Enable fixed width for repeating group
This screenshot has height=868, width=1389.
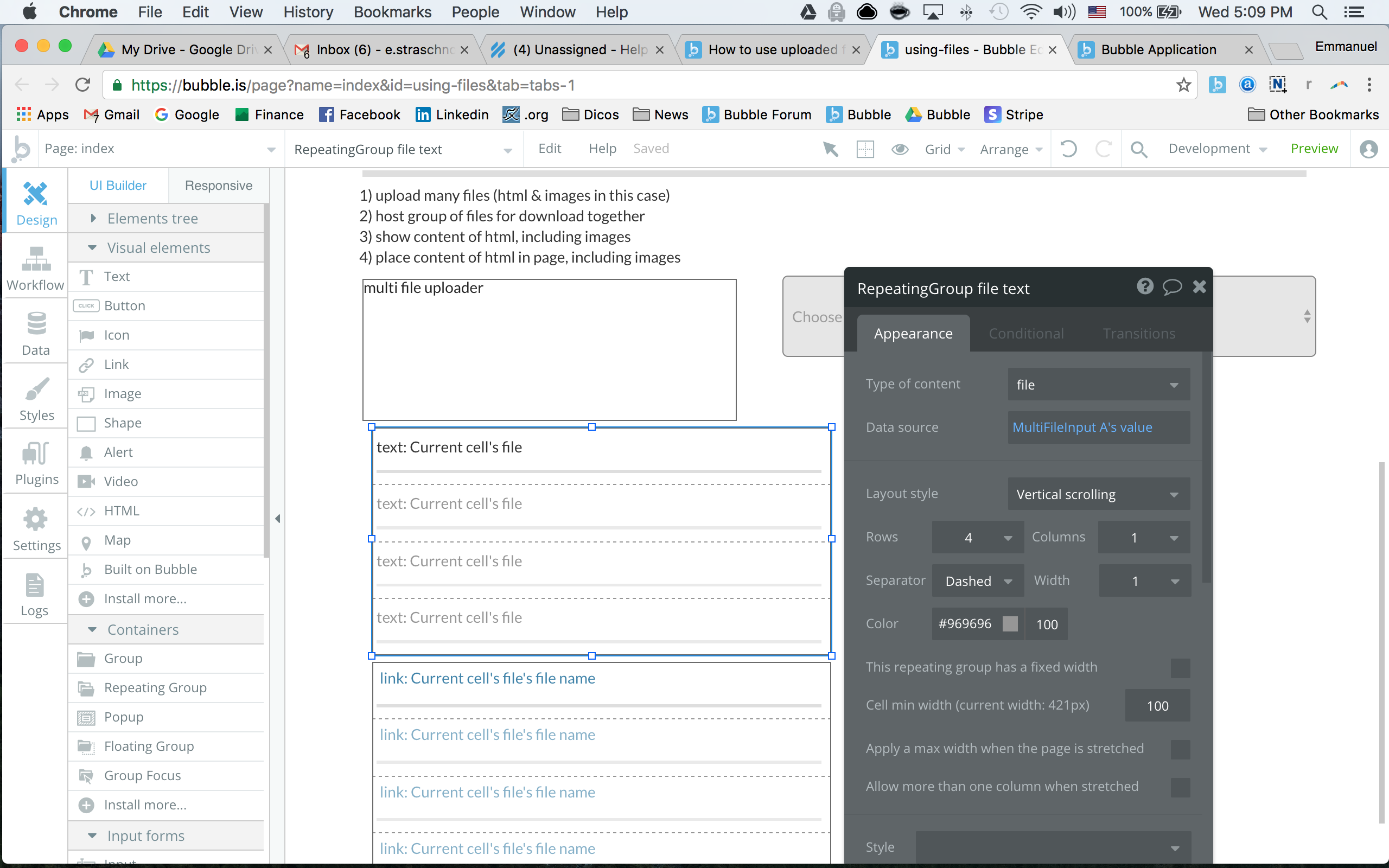[x=1180, y=668]
